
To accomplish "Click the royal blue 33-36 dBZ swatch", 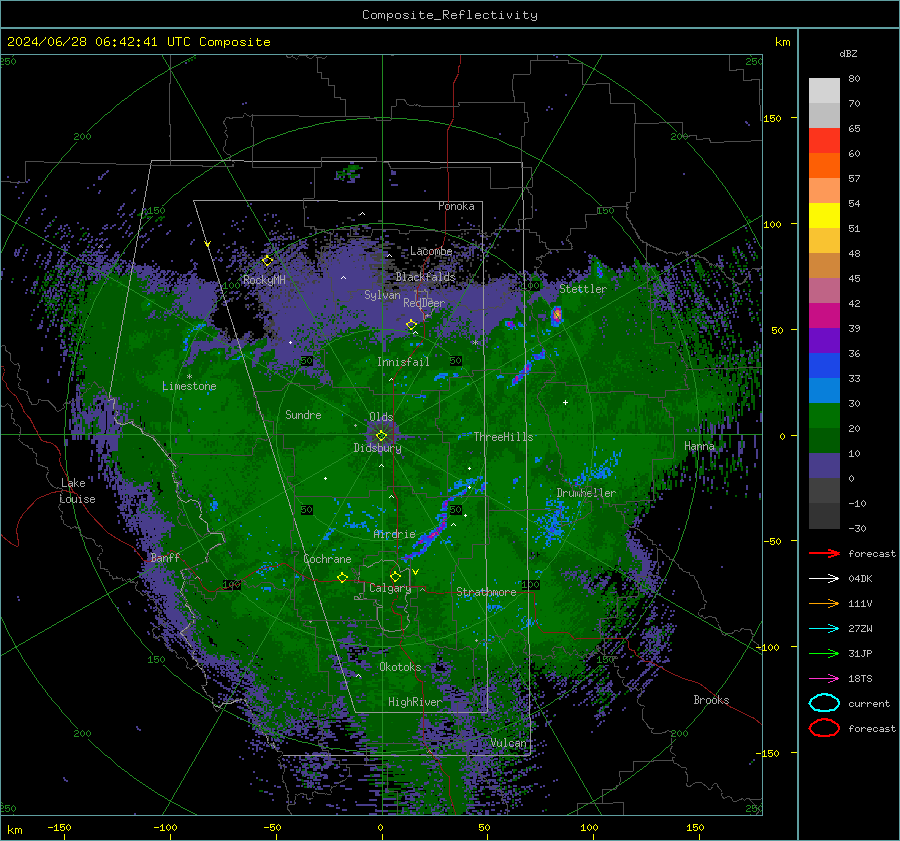I will click(x=824, y=366).
